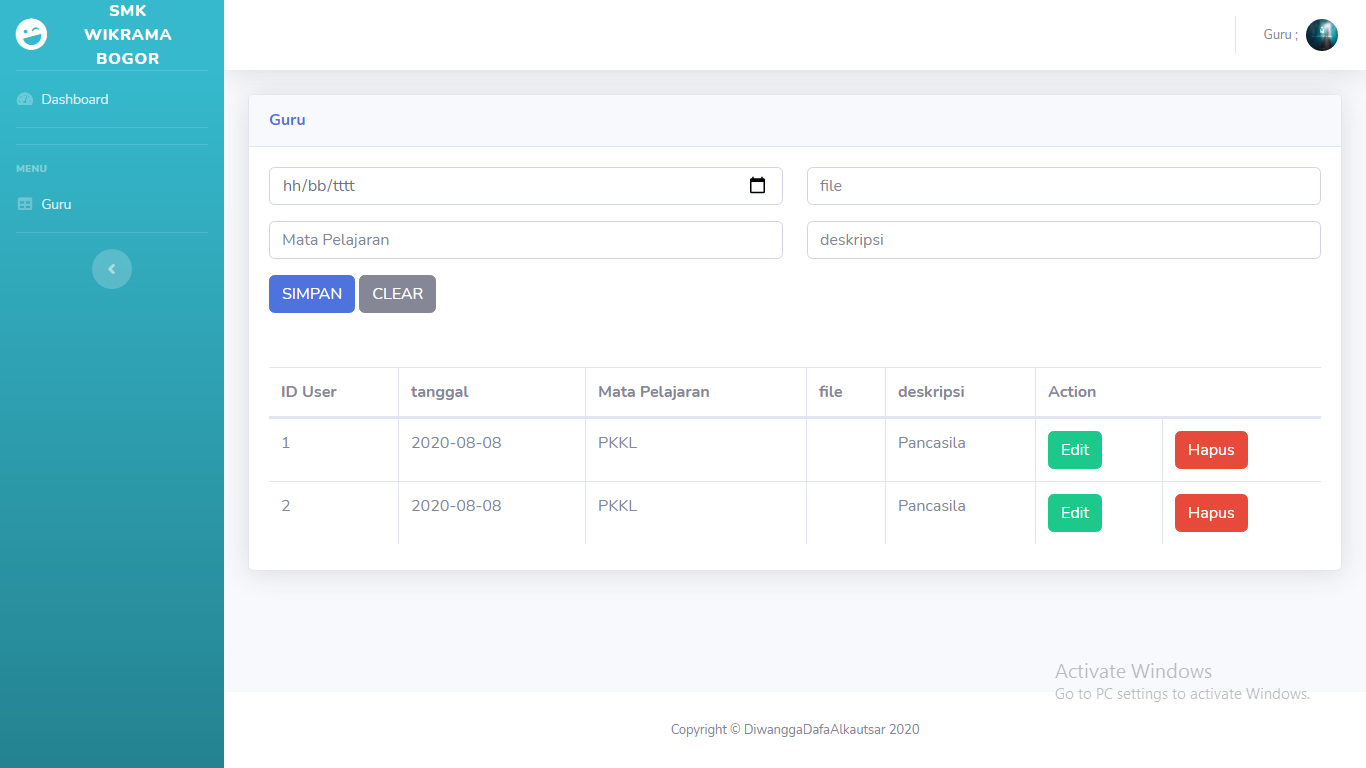
Task: Click the Dashboard speedometer icon
Action: click(x=25, y=99)
